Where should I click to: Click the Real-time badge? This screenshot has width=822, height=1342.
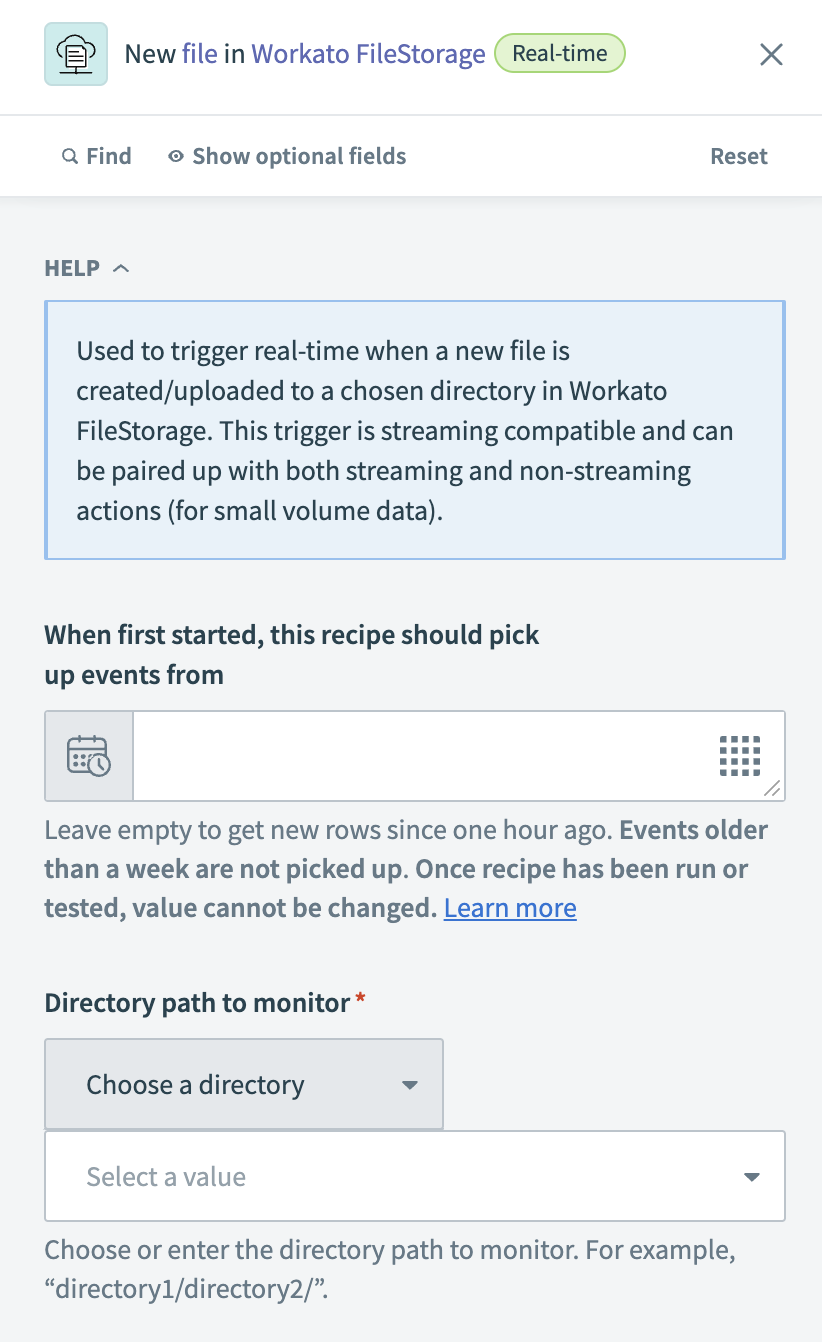tap(559, 54)
